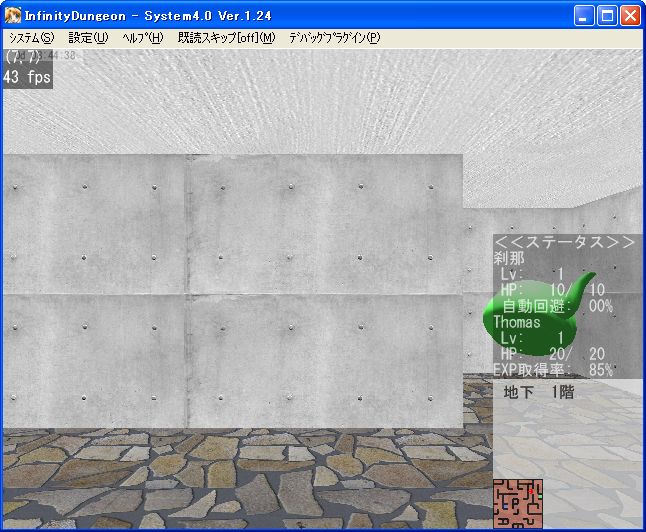
Task: Maximize the InfinityDungeon window
Action: pyautogui.click(x=607, y=16)
